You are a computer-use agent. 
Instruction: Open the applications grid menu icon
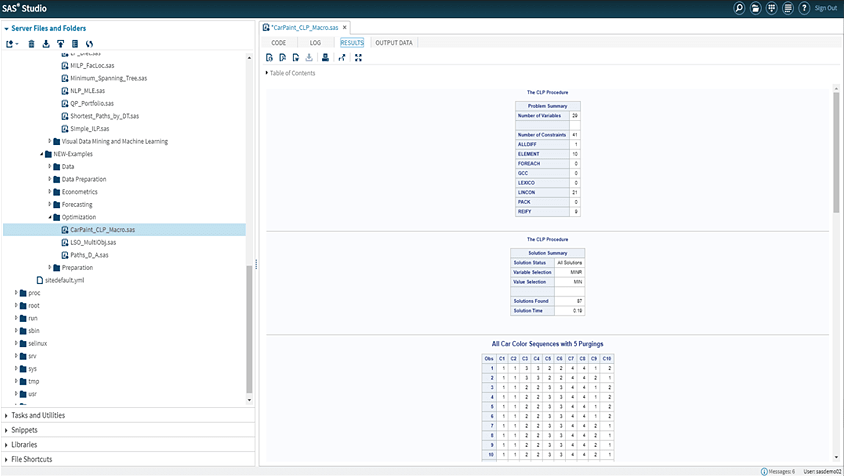(x=771, y=8)
